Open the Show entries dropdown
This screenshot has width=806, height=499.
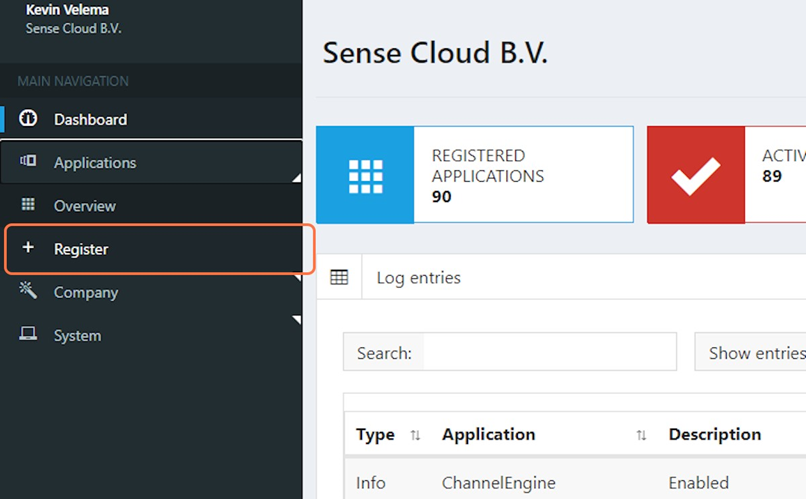(x=750, y=352)
